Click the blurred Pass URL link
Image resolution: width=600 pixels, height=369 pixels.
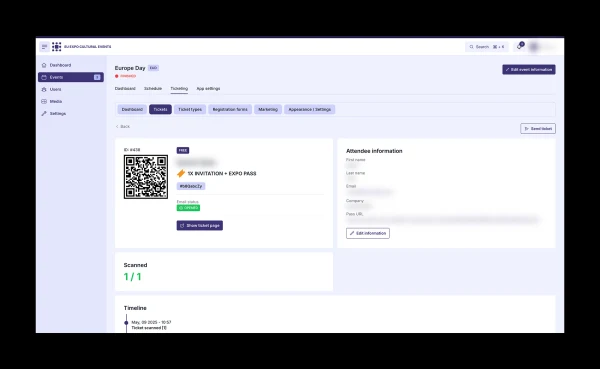pos(443,220)
